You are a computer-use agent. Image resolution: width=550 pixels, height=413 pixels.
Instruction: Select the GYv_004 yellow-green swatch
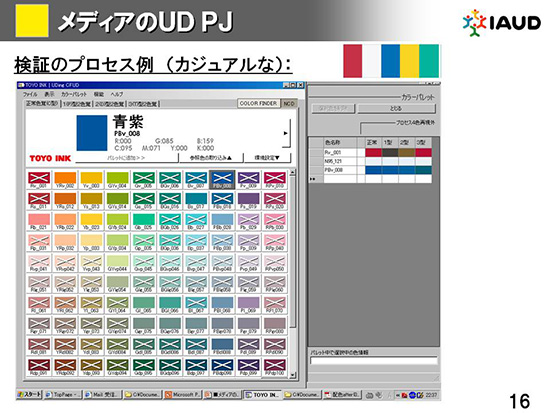pyautogui.click(x=118, y=180)
